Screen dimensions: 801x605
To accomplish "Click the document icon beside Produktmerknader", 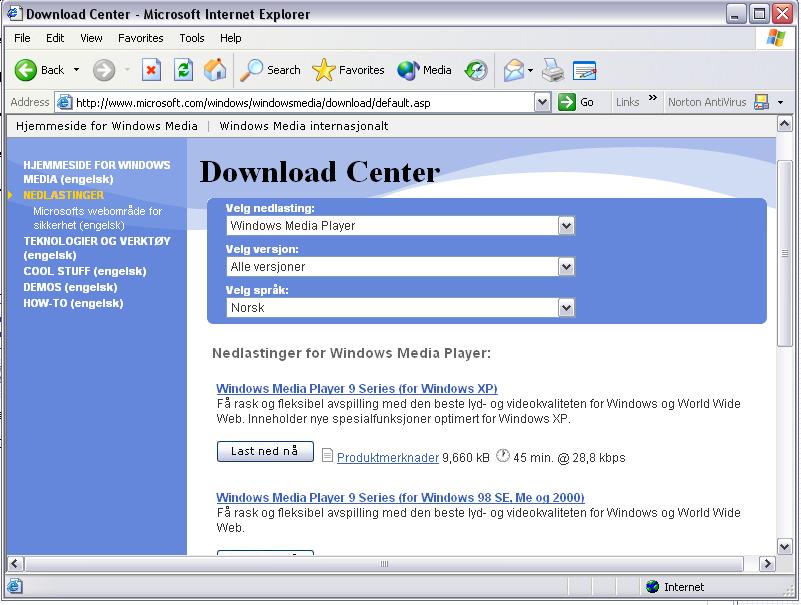I will click(327, 455).
